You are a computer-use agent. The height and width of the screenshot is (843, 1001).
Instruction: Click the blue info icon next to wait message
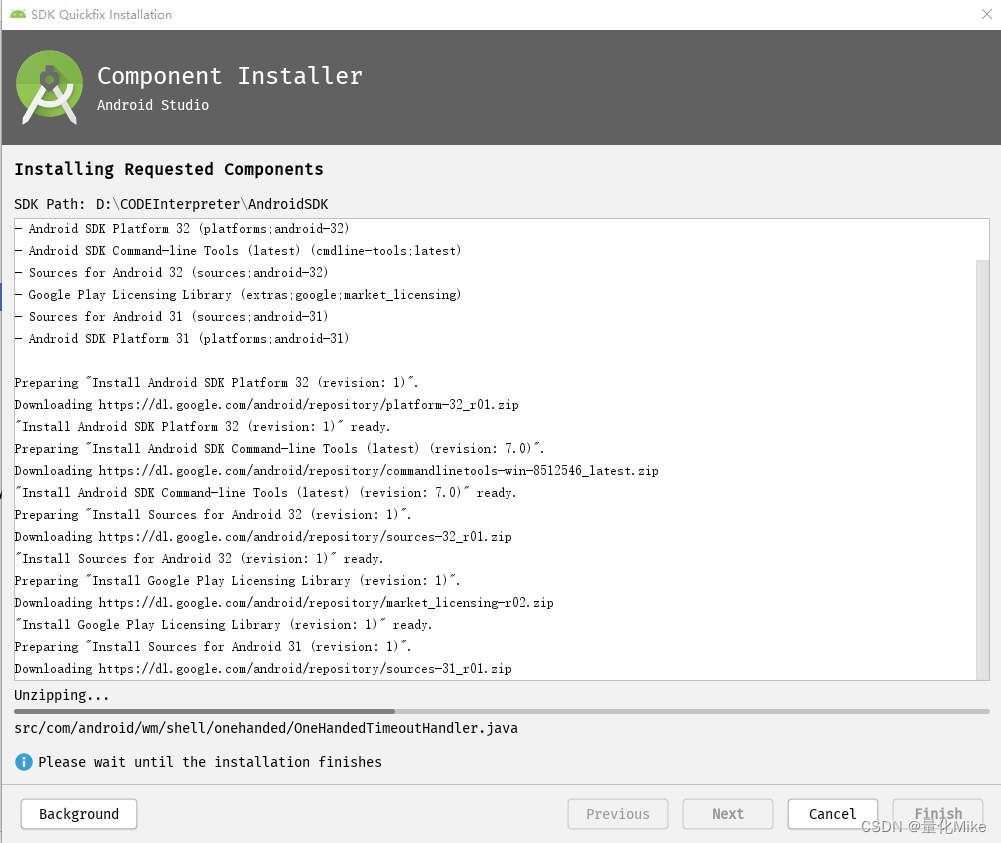pos(22,762)
